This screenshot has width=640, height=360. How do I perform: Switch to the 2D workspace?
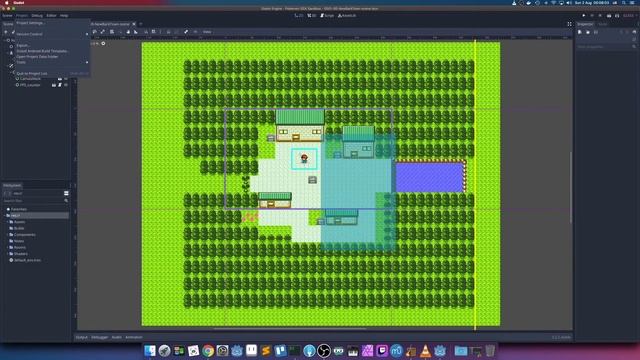pos(299,16)
